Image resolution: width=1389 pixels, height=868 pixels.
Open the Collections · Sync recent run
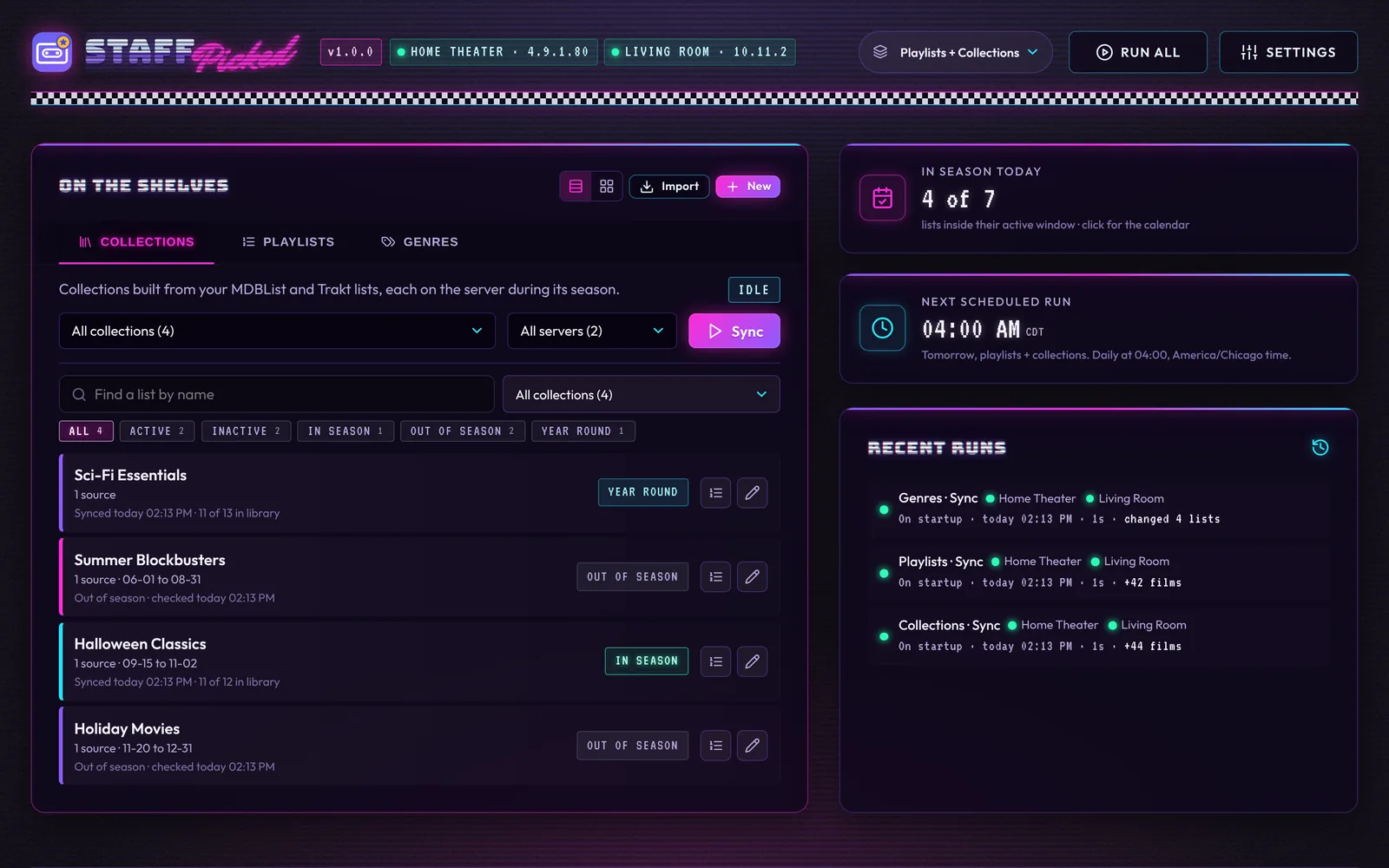[x=1099, y=635]
